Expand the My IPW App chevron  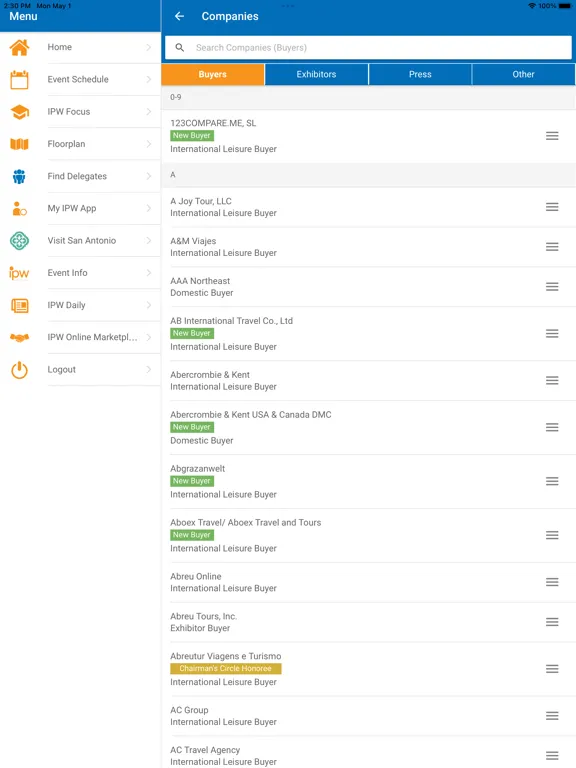click(148, 208)
